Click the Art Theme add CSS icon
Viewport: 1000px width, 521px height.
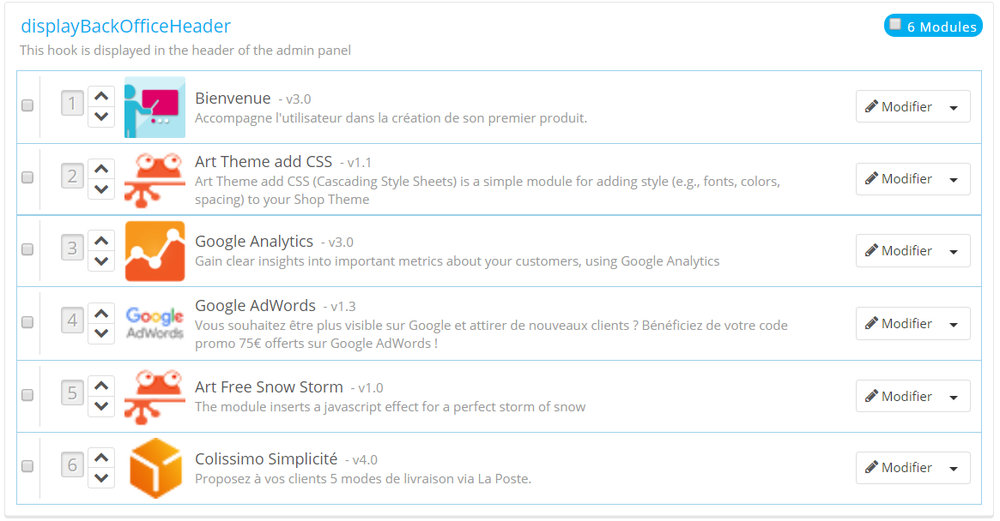click(x=155, y=179)
